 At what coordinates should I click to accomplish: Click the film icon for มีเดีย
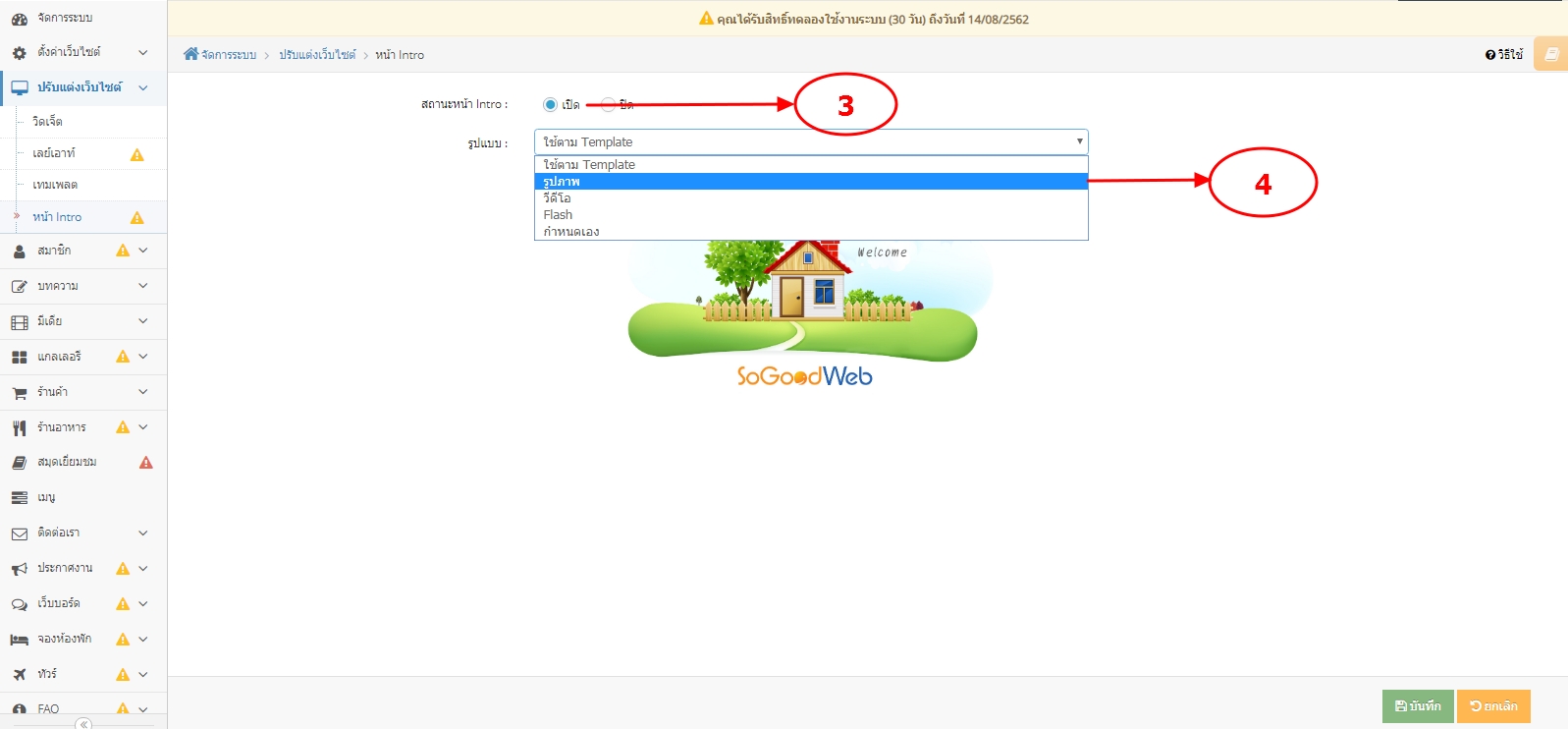(x=19, y=321)
